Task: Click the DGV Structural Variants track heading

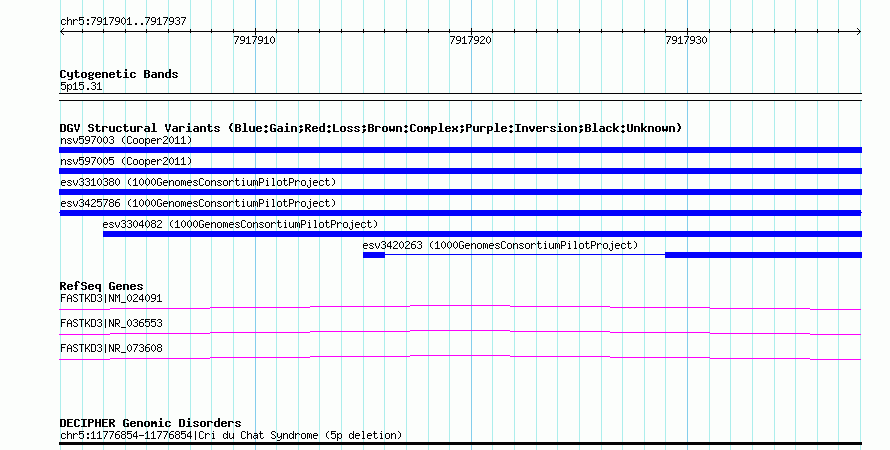Action: (371, 128)
